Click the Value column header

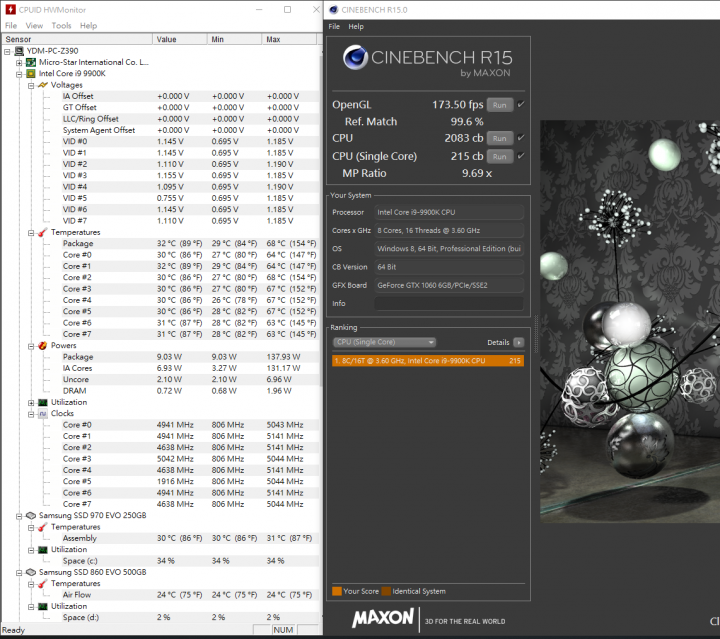pyautogui.click(x=180, y=39)
